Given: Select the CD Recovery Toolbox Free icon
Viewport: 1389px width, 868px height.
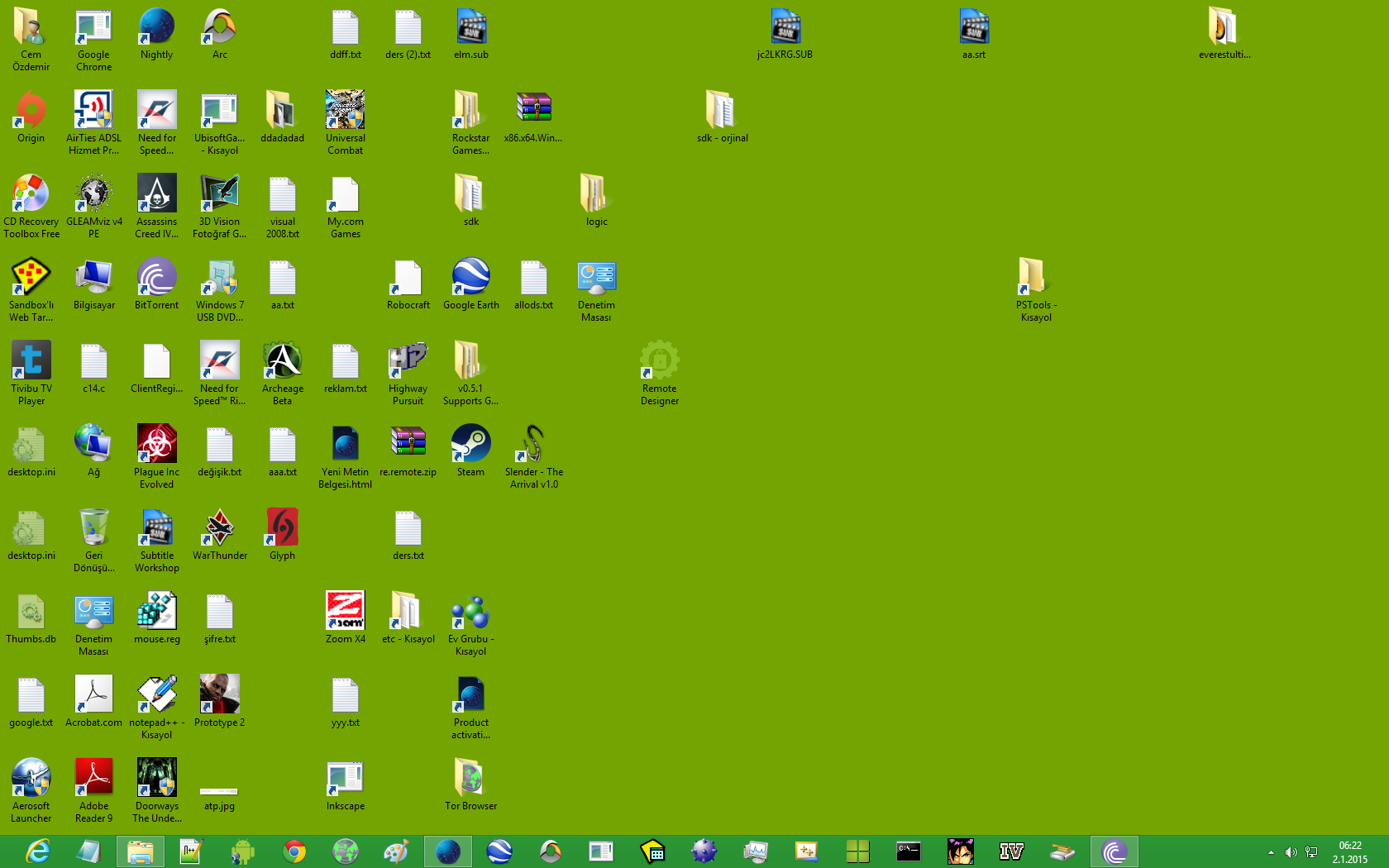Looking at the screenshot, I should pyautogui.click(x=31, y=207).
